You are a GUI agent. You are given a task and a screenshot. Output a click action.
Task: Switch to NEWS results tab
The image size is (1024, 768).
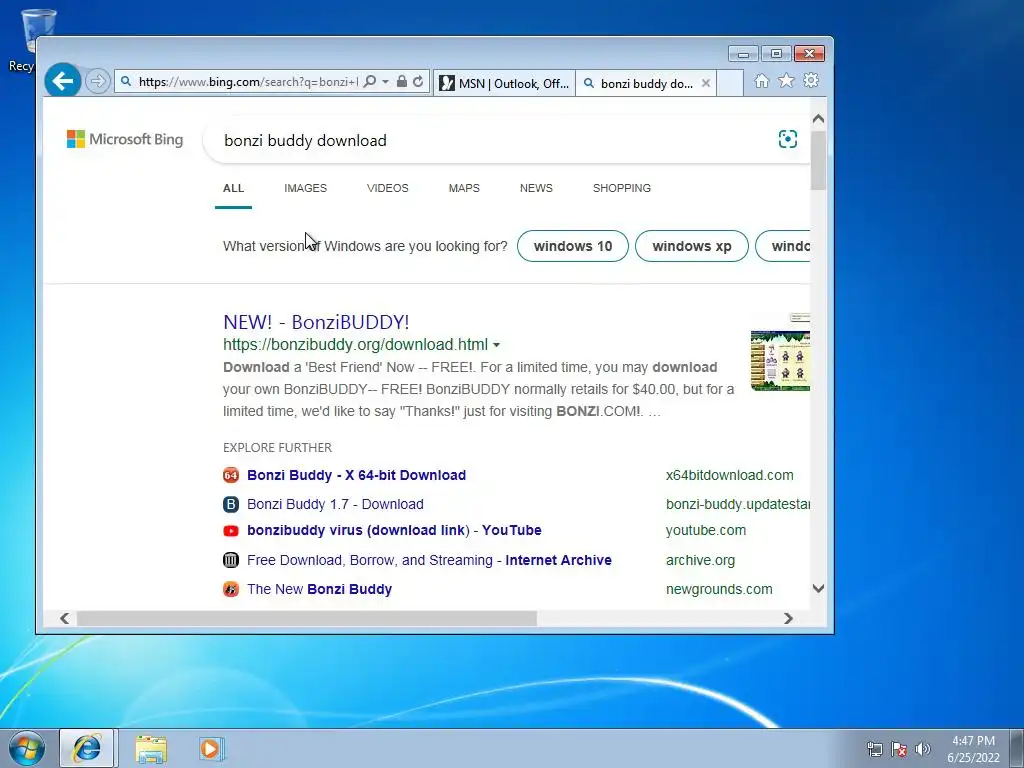coord(536,188)
